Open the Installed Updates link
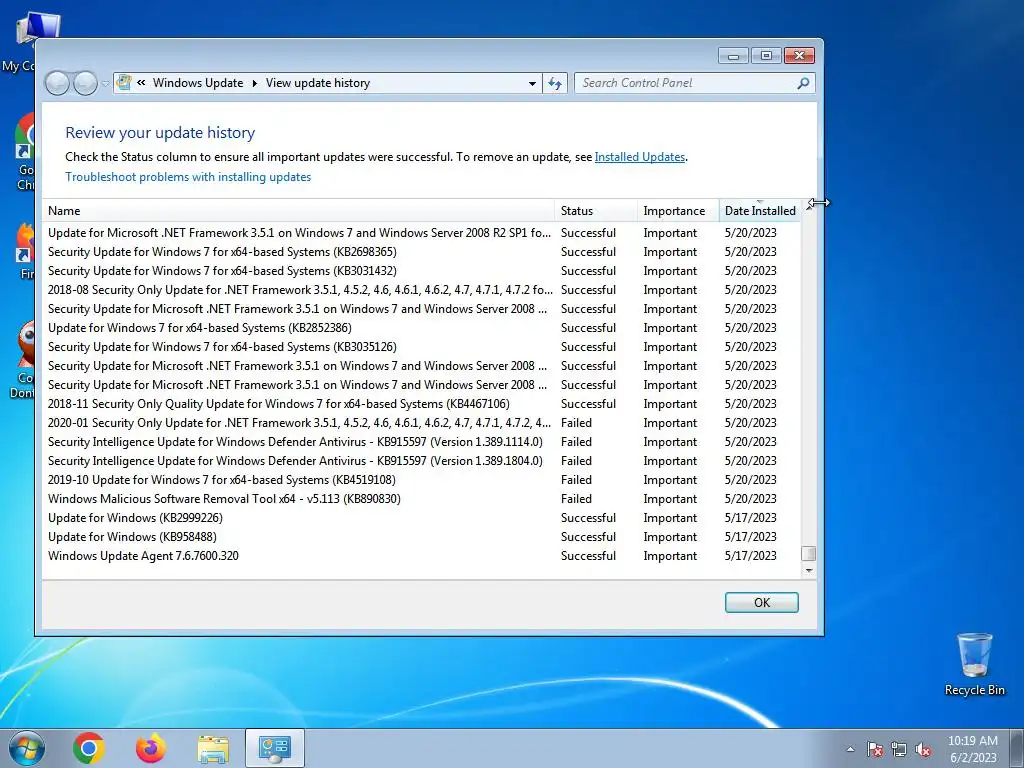 pos(639,157)
